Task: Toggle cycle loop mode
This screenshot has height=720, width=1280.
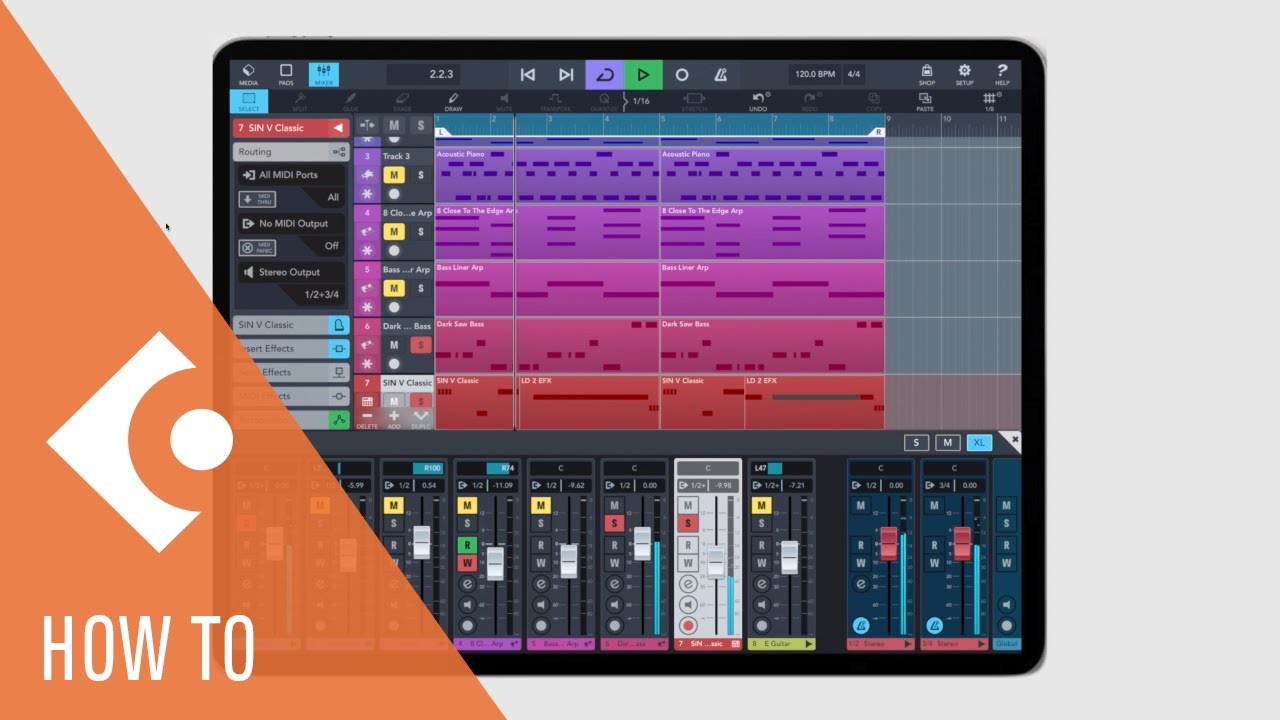Action: tap(604, 75)
